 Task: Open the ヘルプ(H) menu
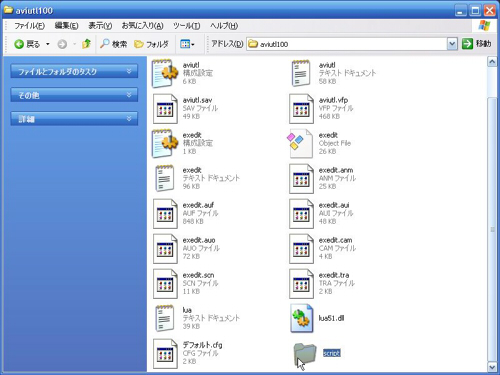point(224,26)
